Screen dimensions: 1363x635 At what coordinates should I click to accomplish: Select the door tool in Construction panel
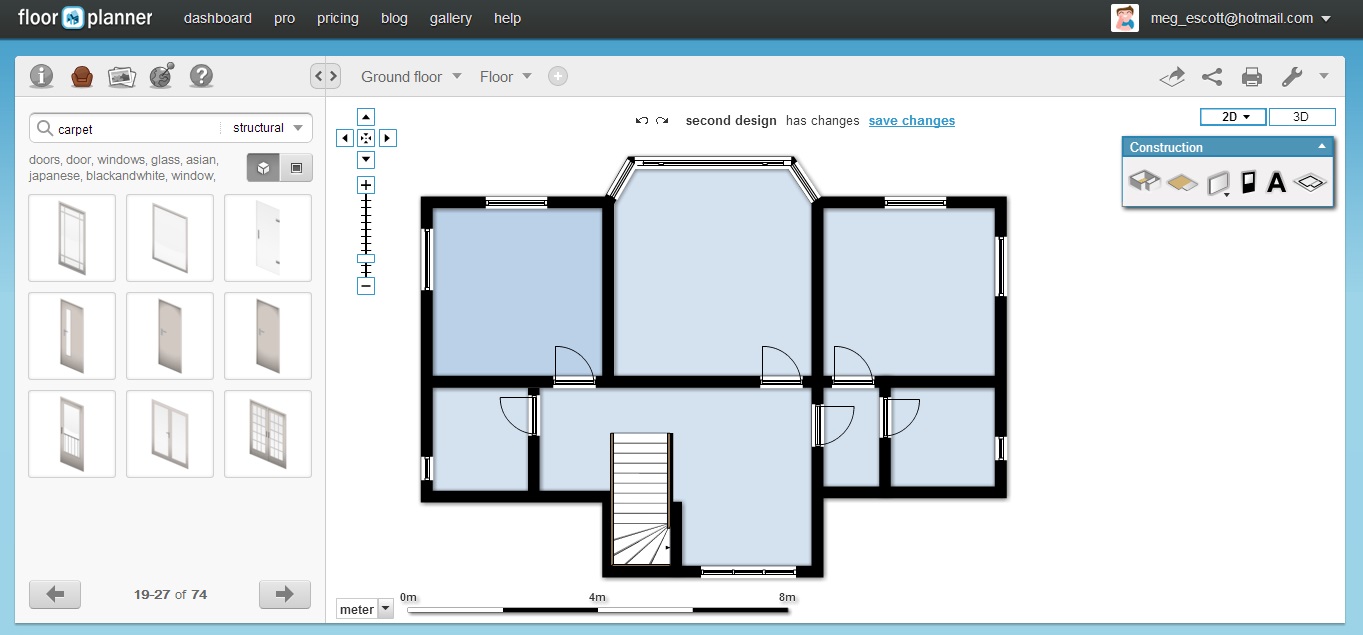click(x=1247, y=182)
